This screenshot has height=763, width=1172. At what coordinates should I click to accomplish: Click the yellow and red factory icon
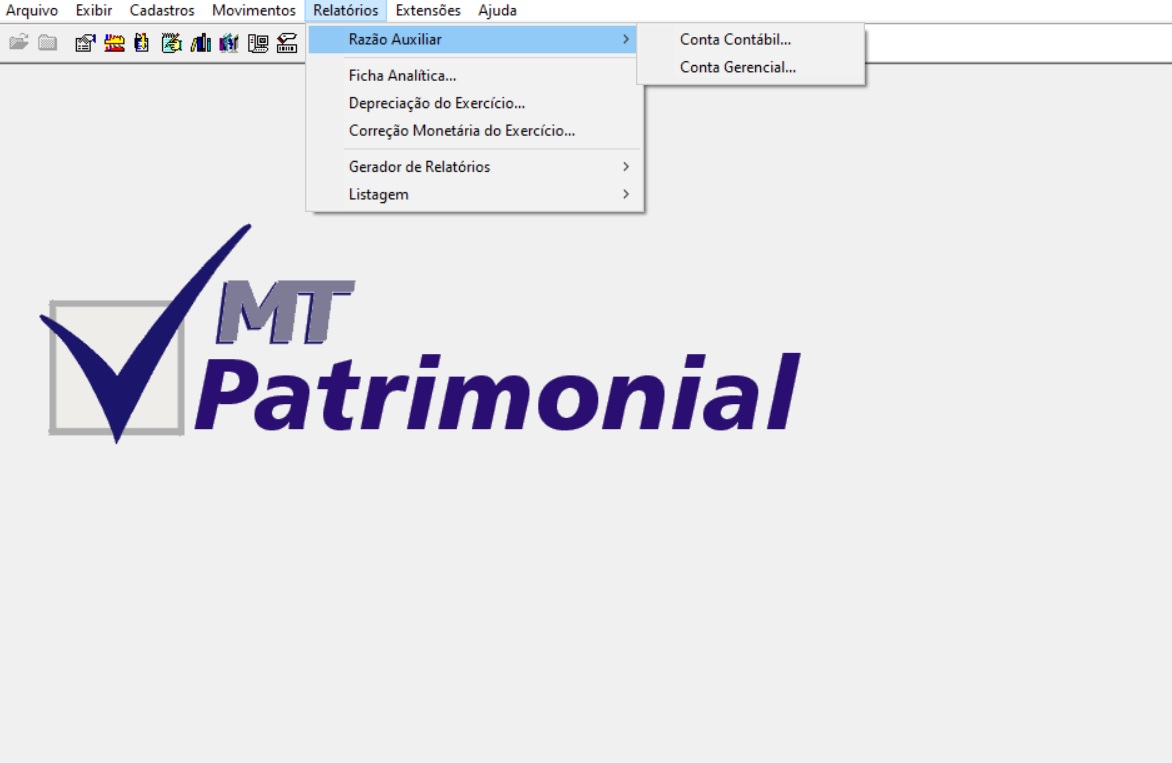(114, 43)
